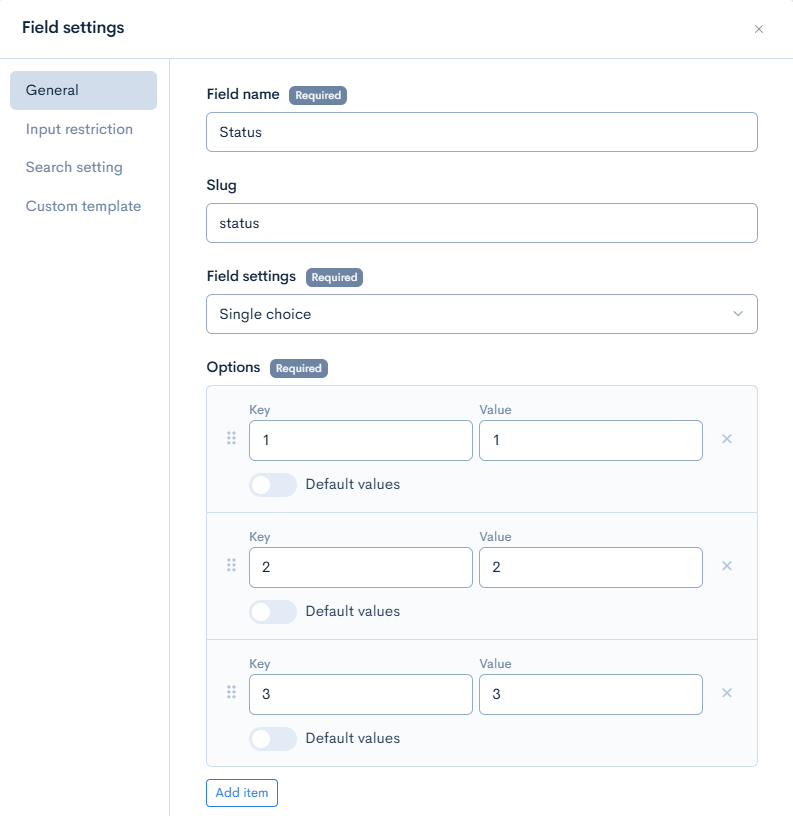Open the Single choice field type dropdown
The width and height of the screenshot is (793, 816).
tap(481, 314)
